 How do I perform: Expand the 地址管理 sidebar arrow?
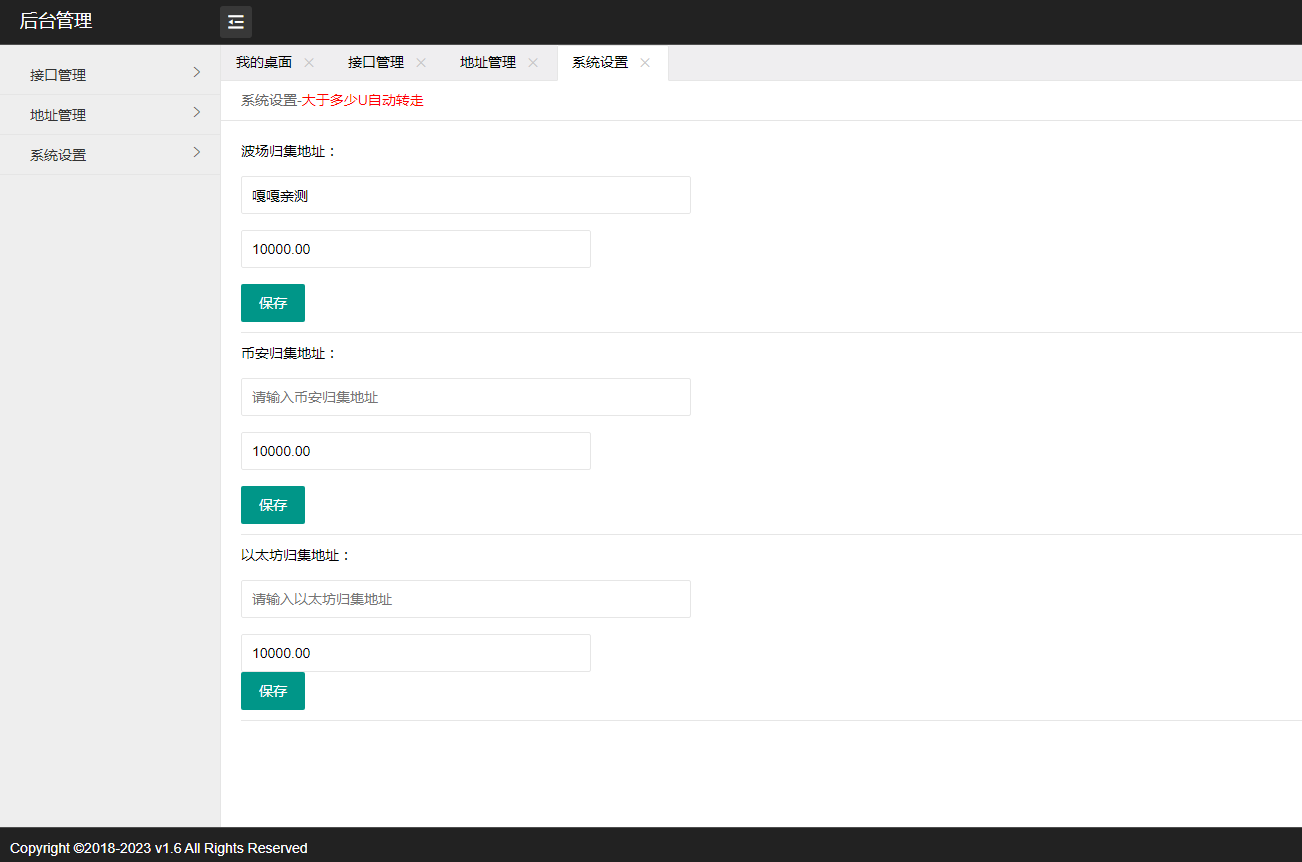click(196, 113)
